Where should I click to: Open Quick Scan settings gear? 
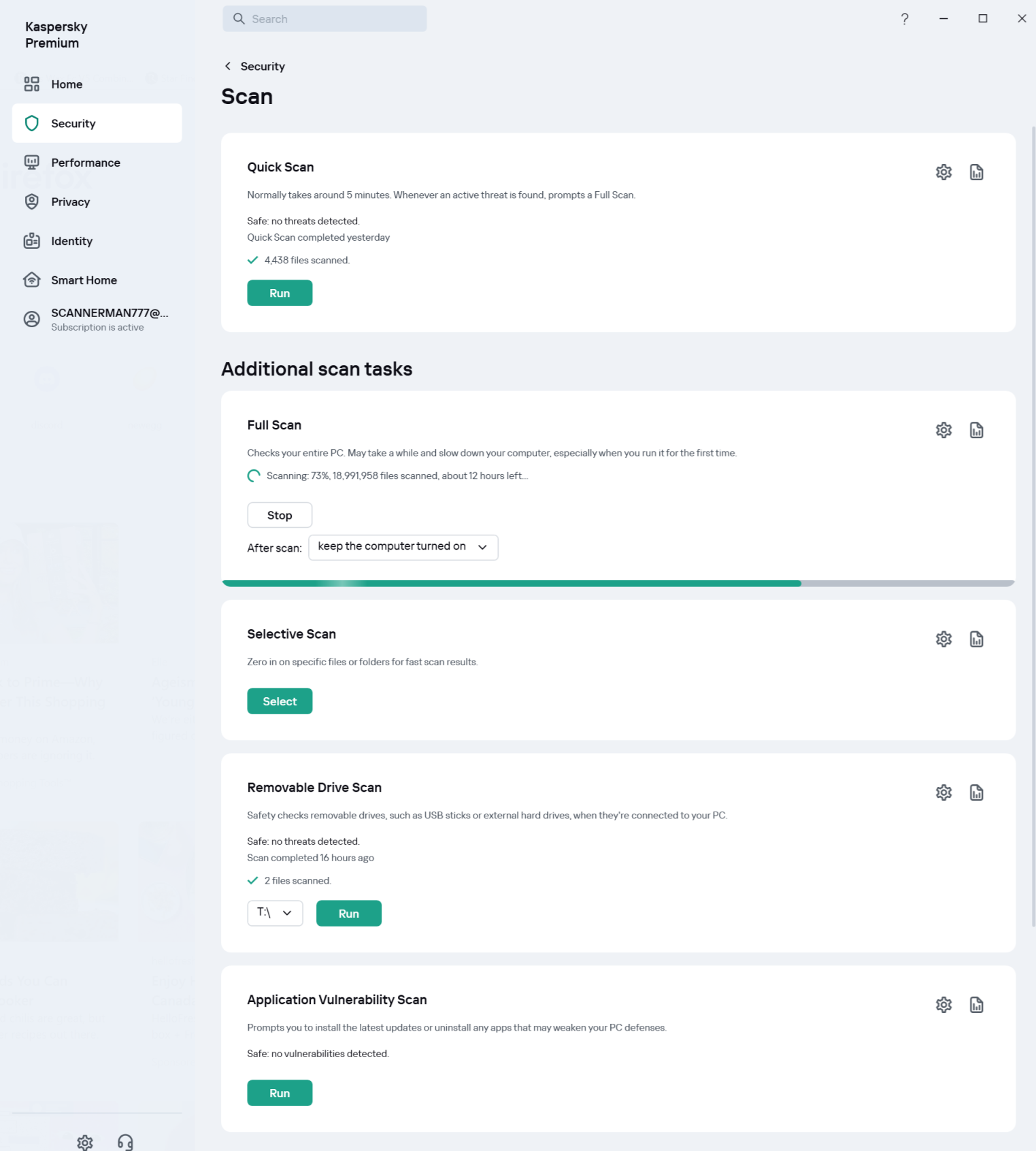943,172
